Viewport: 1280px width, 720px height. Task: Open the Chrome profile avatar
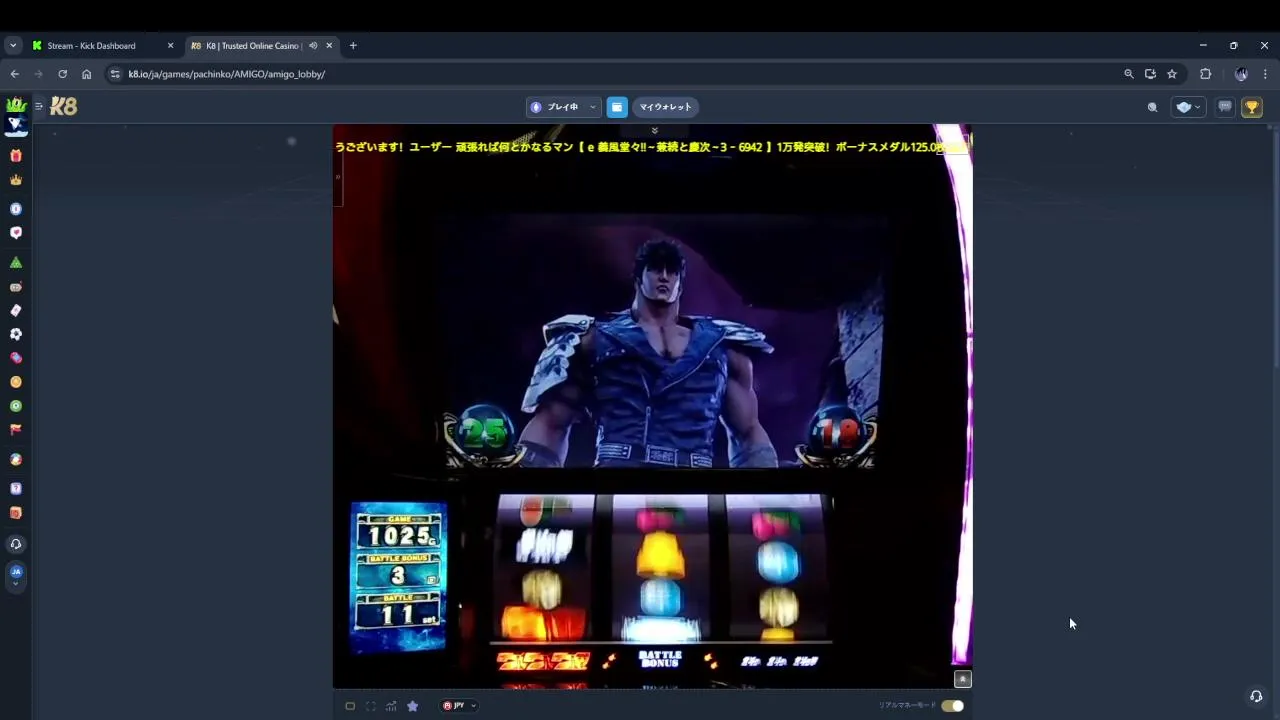click(x=1241, y=74)
